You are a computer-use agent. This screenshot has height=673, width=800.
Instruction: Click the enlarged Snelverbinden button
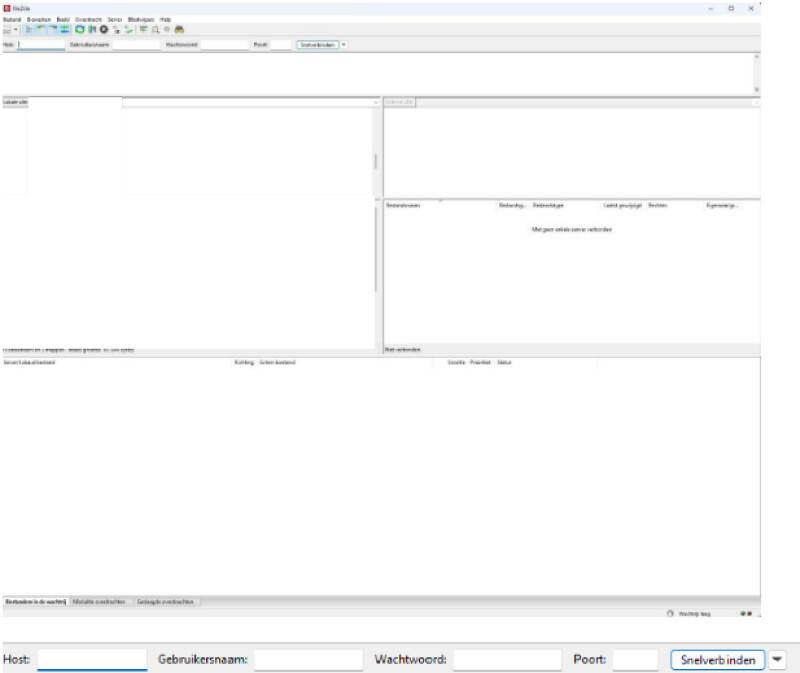coord(717,660)
